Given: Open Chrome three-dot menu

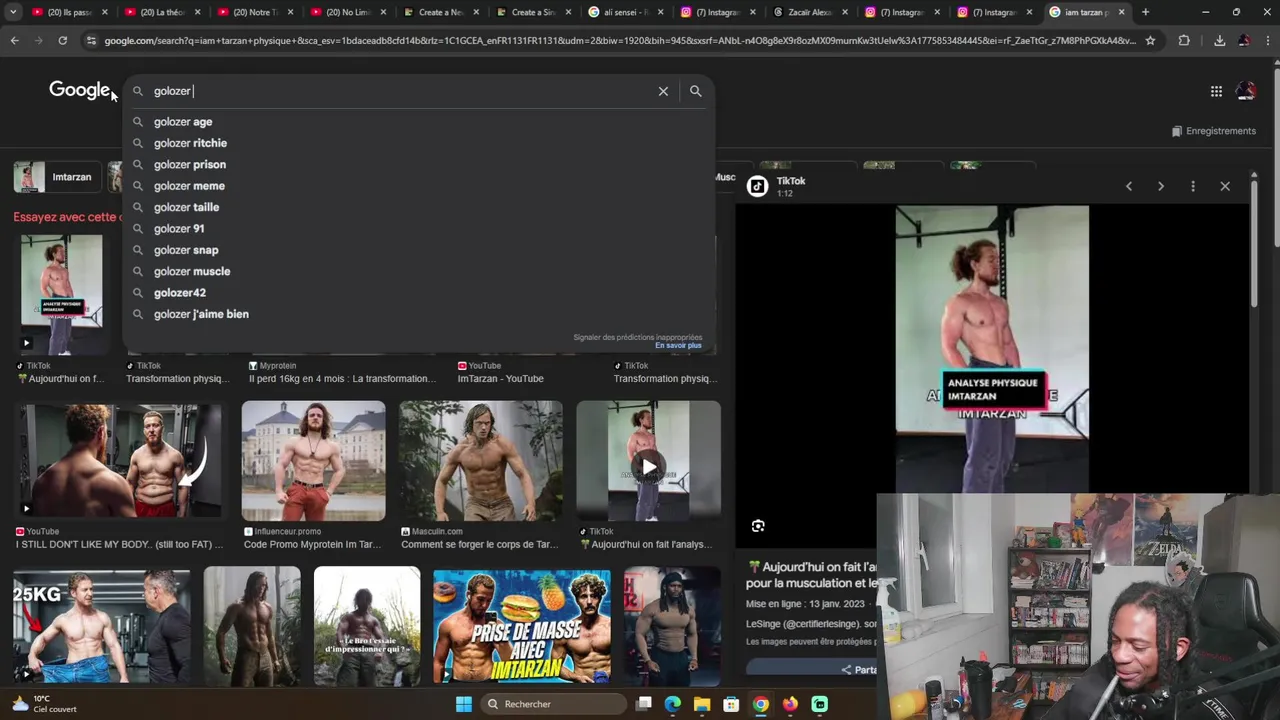Looking at the screenshot, I should (1267, 41).
